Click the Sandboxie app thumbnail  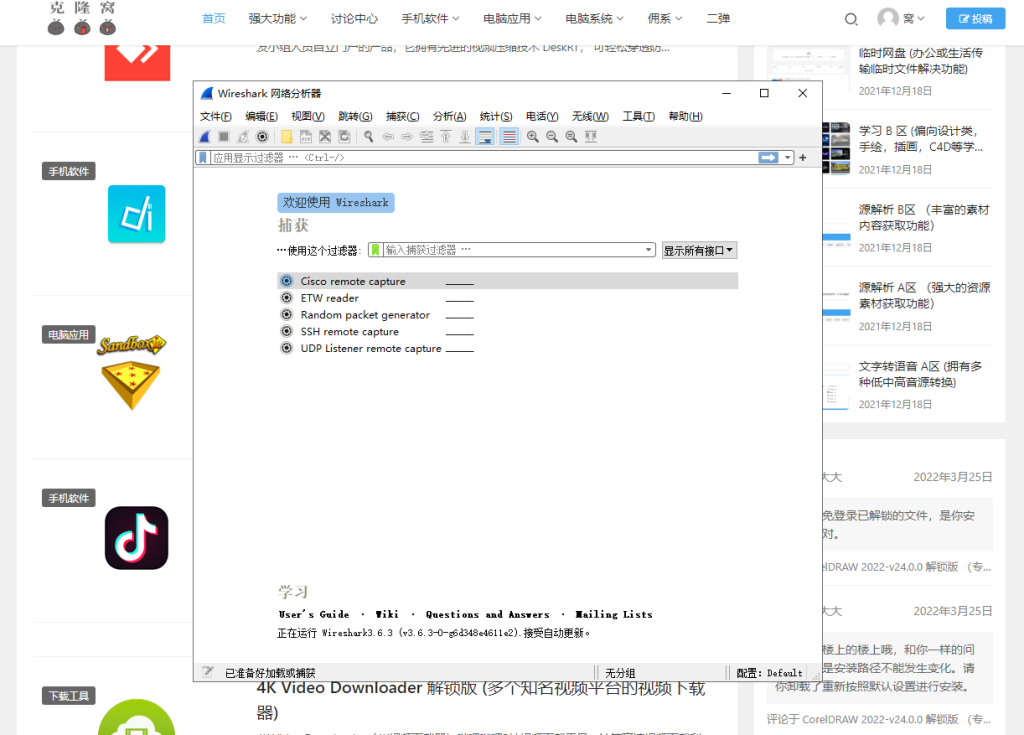click(131, 372)
